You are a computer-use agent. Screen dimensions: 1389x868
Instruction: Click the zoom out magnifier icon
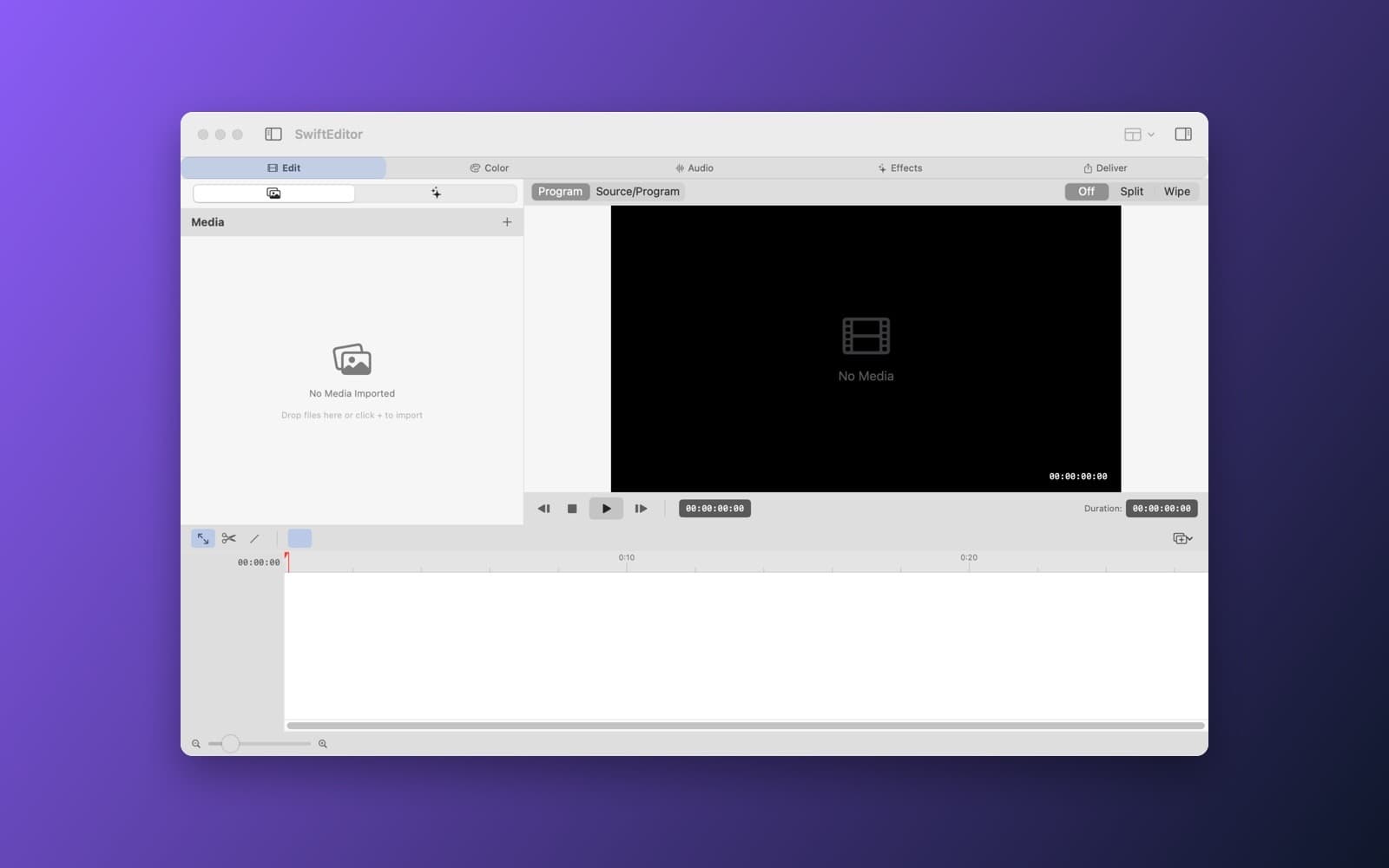click(x=196, y=744)
